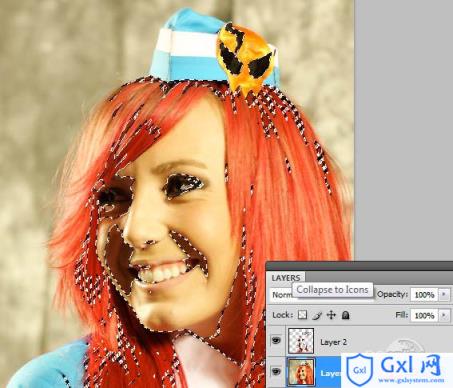The image size is (453, 388).
Task: Switch to the LAYERS tab
Action: click(x=286, y=278)
